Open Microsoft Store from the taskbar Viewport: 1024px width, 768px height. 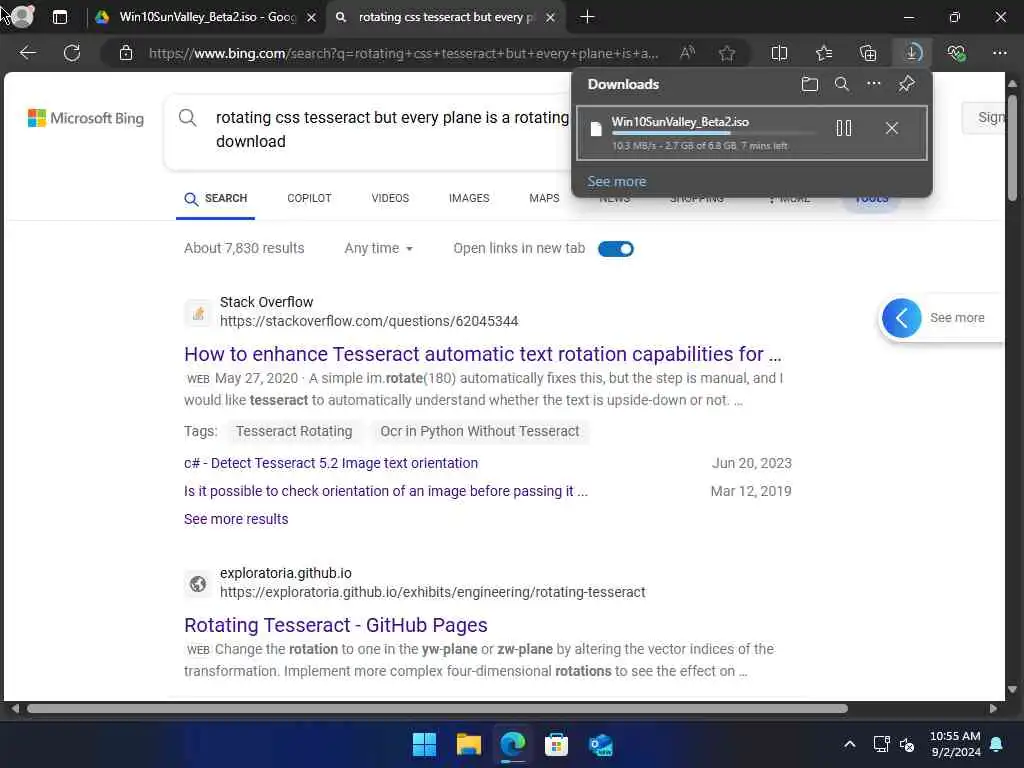(556, 744)
